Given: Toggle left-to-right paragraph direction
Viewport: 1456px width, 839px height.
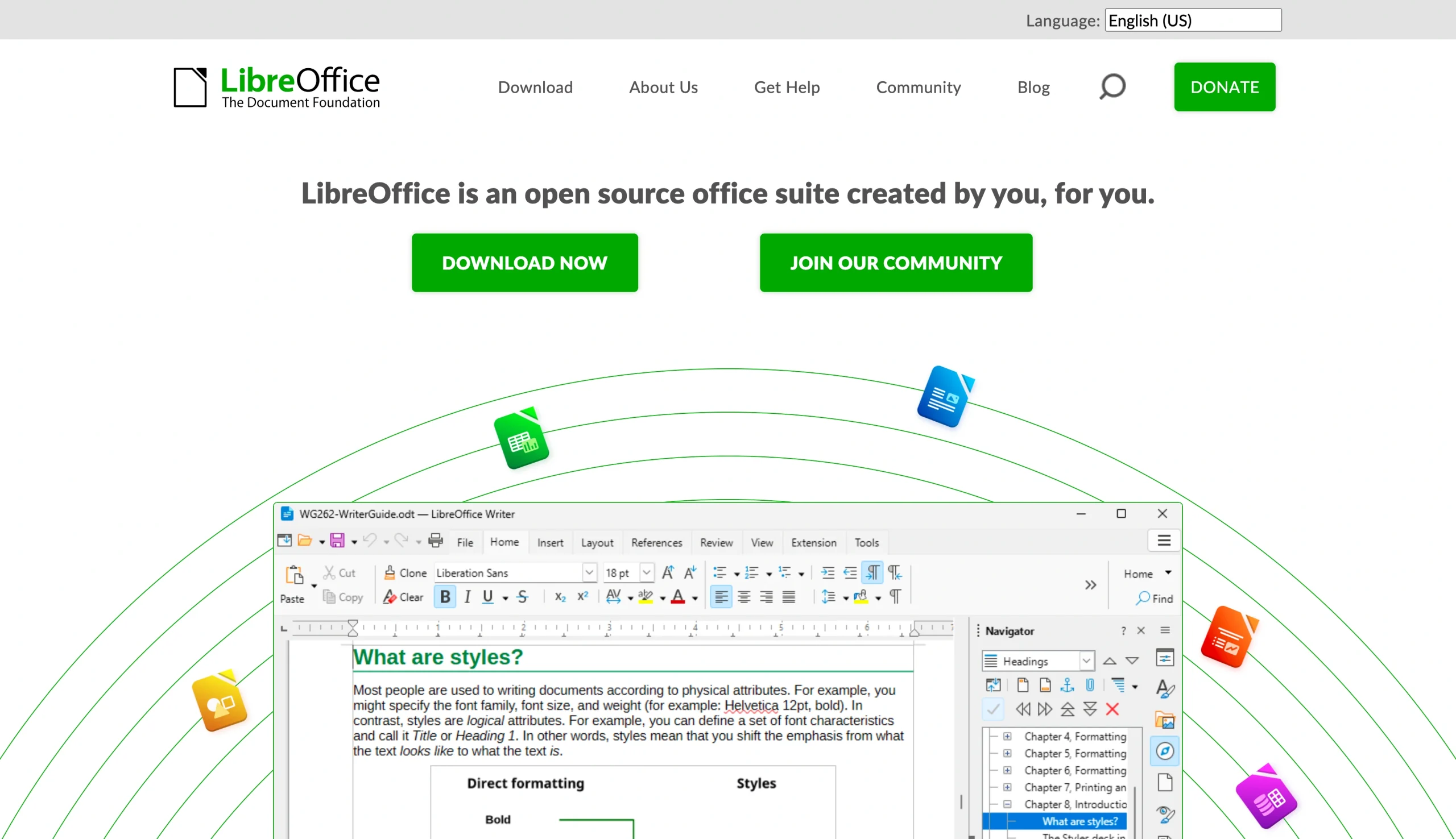Looking at the screenshot, I should (x=872, y=573).
